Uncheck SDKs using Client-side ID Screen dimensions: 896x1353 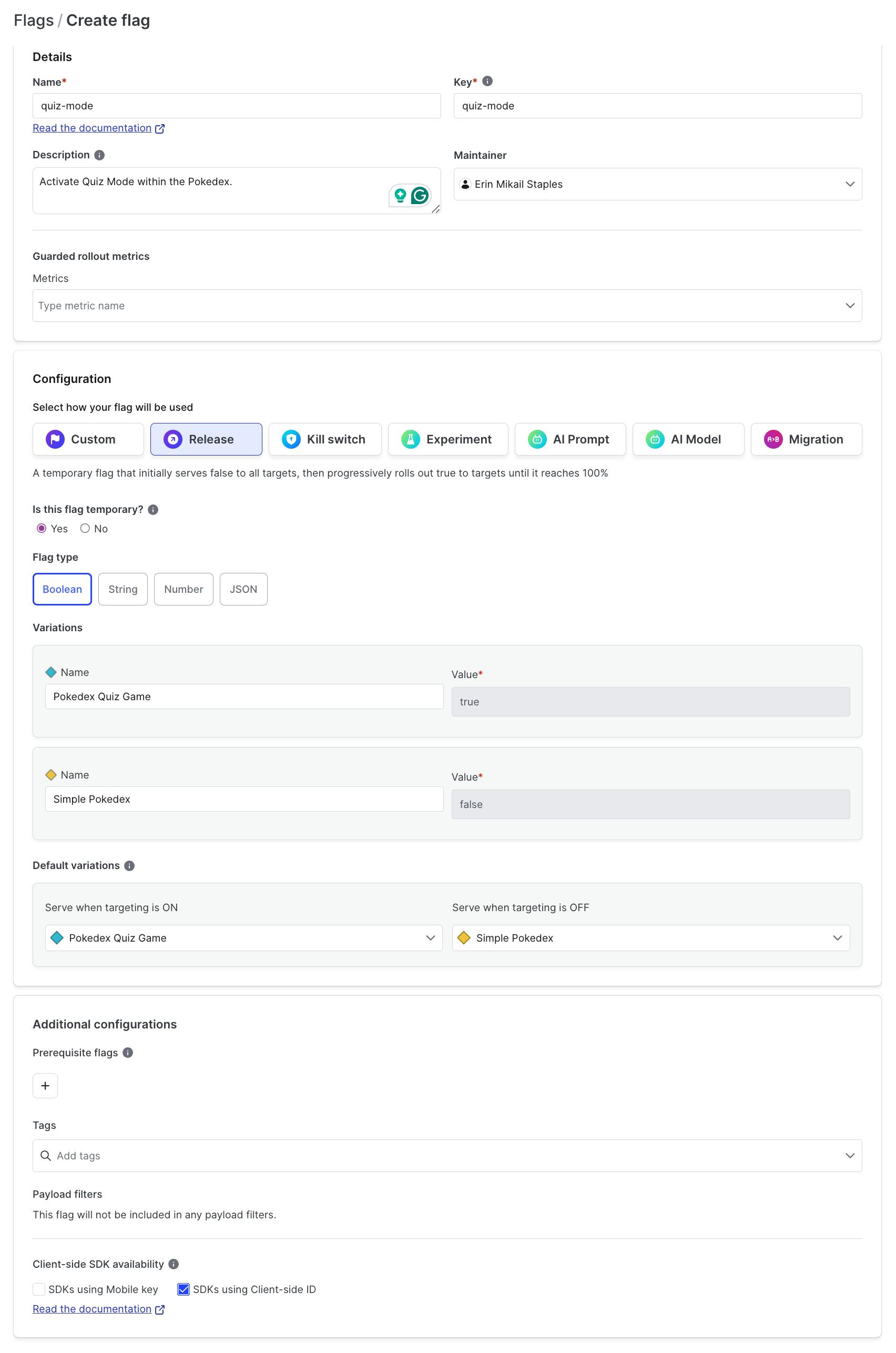pos(184,1289)
